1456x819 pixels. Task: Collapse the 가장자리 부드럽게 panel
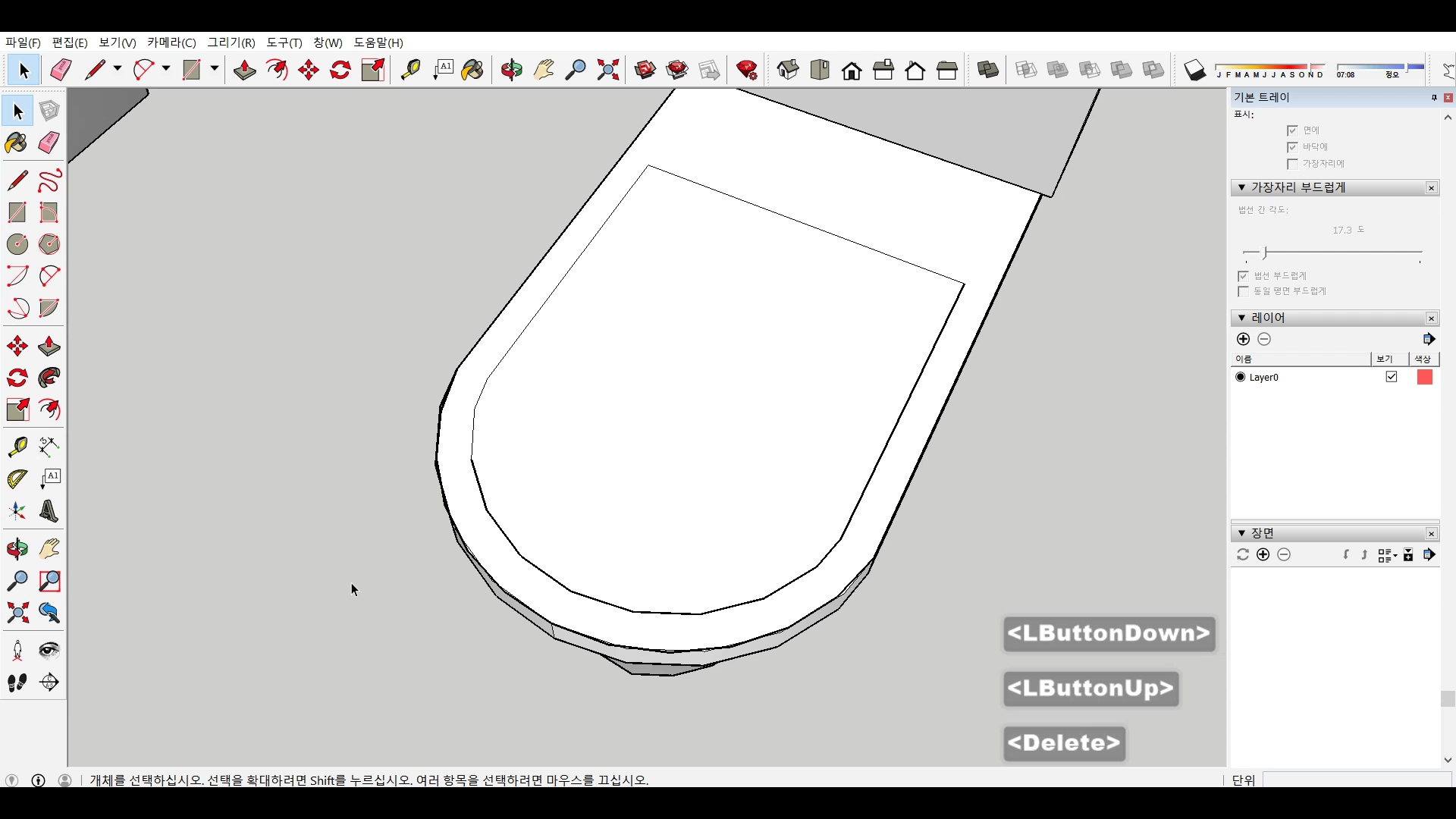pos(1241,187)
